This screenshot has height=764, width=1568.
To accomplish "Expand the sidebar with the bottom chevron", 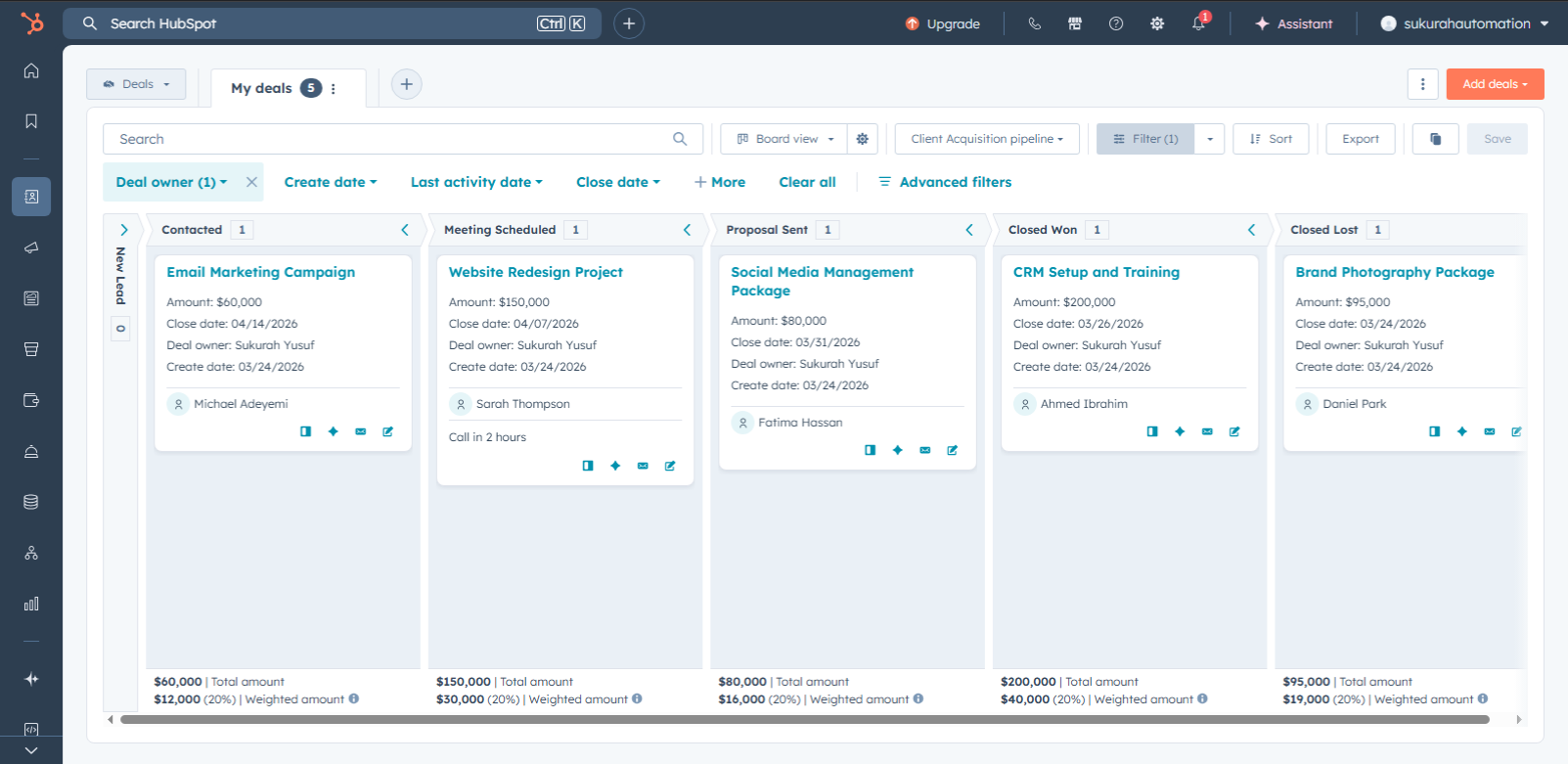I will pos(31,750).
